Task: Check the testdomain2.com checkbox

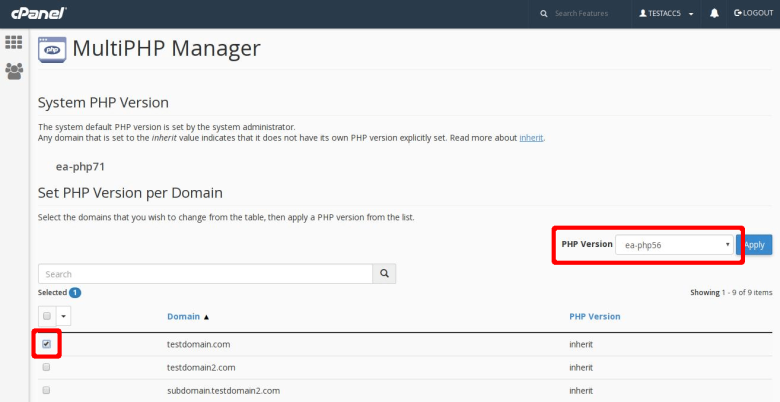Action: [46, 367]
